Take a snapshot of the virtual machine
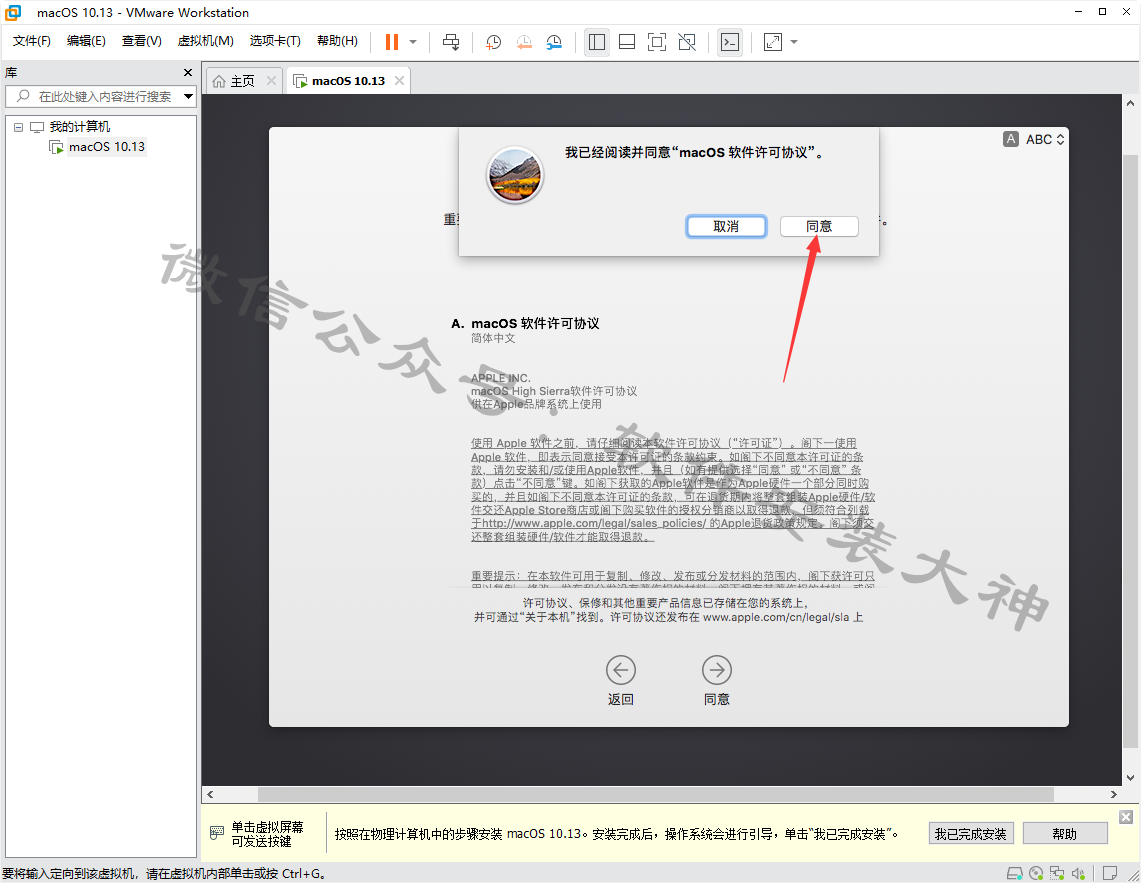 pyautogui.click(x=493, y=42)
